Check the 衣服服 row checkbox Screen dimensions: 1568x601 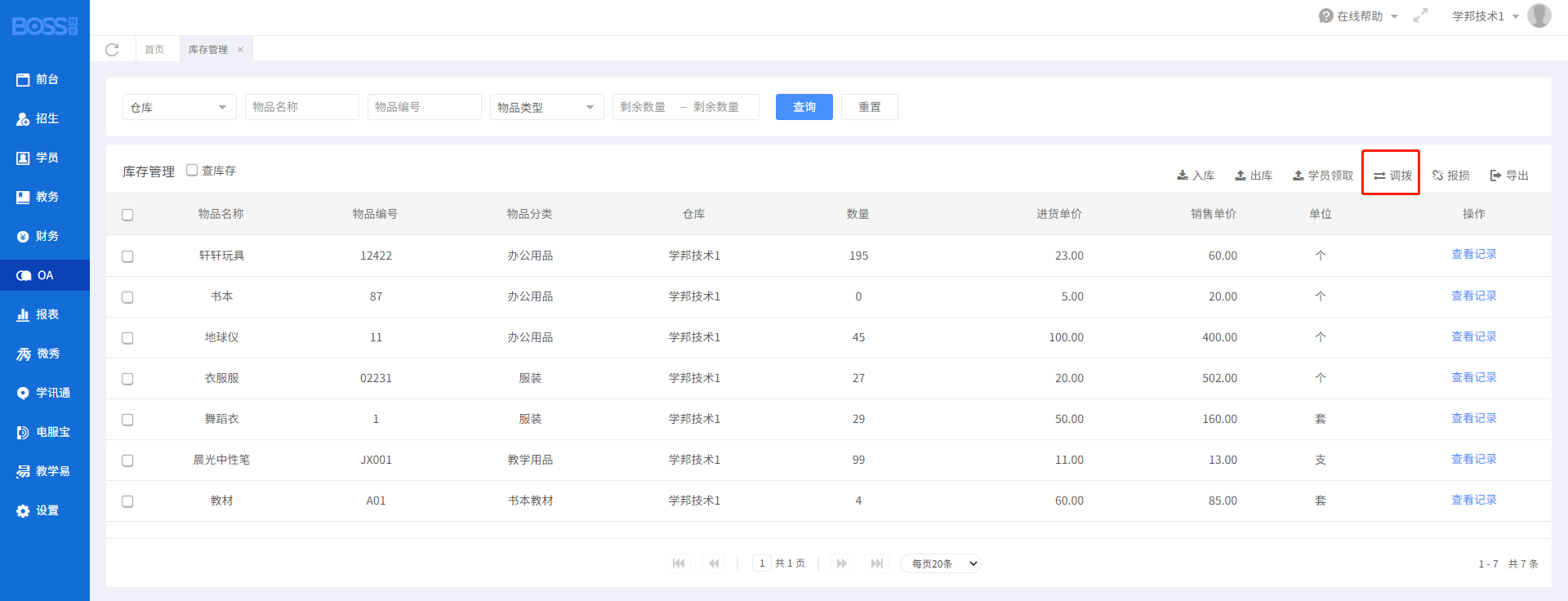[x=127, y=379]
